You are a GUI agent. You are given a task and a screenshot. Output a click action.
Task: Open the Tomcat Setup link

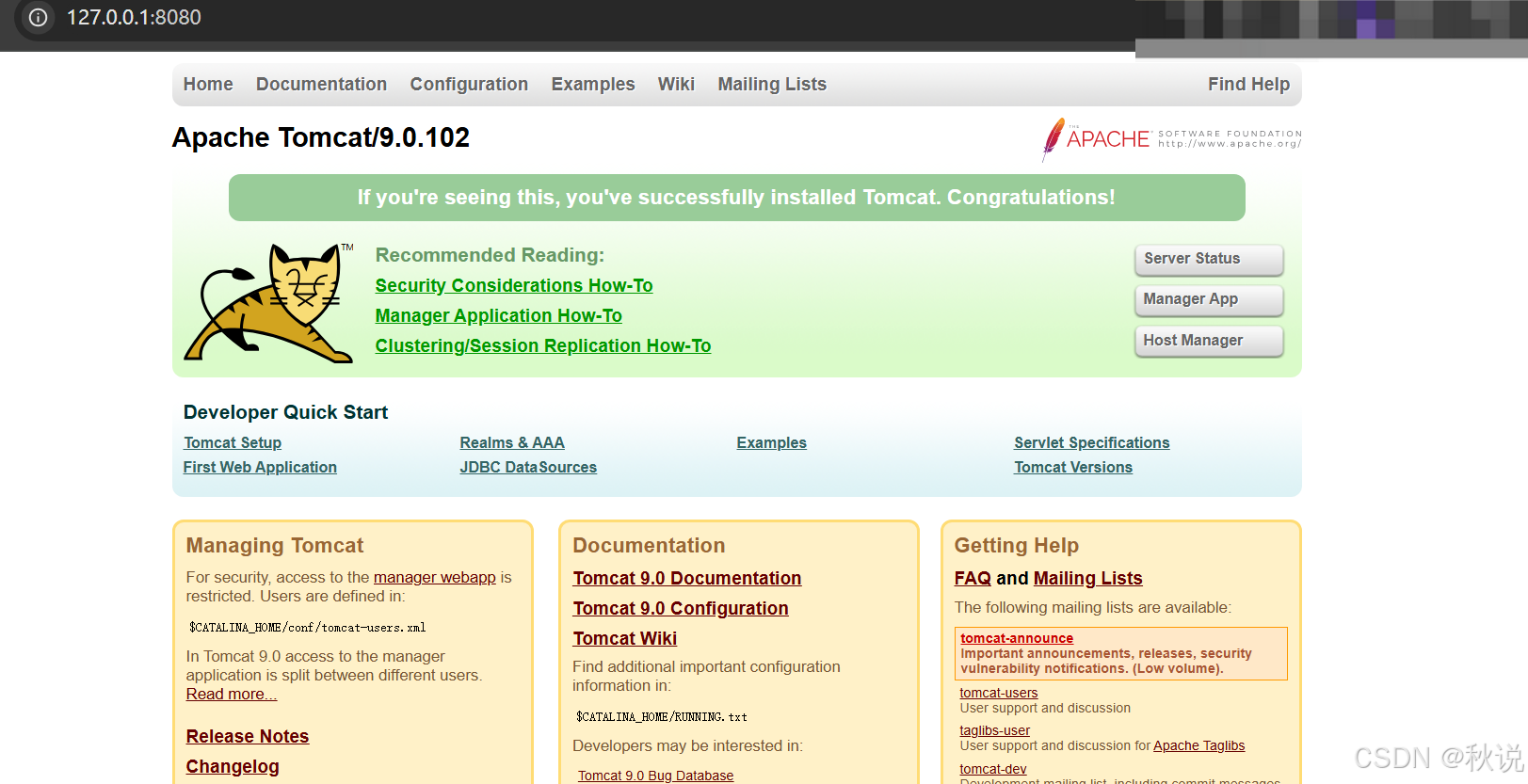pyautogui.click(x=233, y=442)
